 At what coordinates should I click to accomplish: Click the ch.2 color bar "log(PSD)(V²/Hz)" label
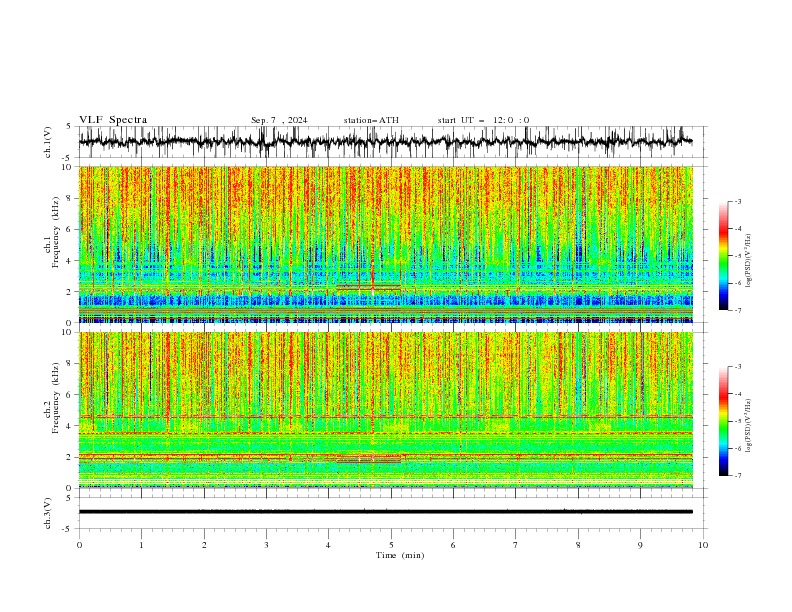(748, 426)
